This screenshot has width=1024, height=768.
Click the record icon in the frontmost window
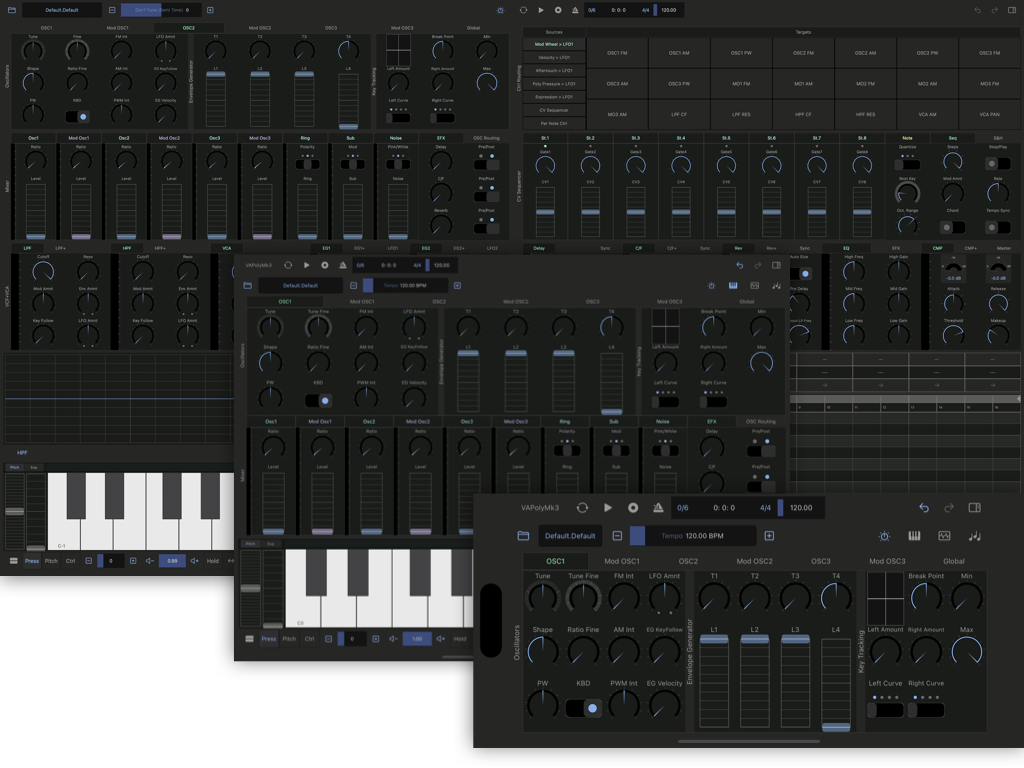click(633, 508)
